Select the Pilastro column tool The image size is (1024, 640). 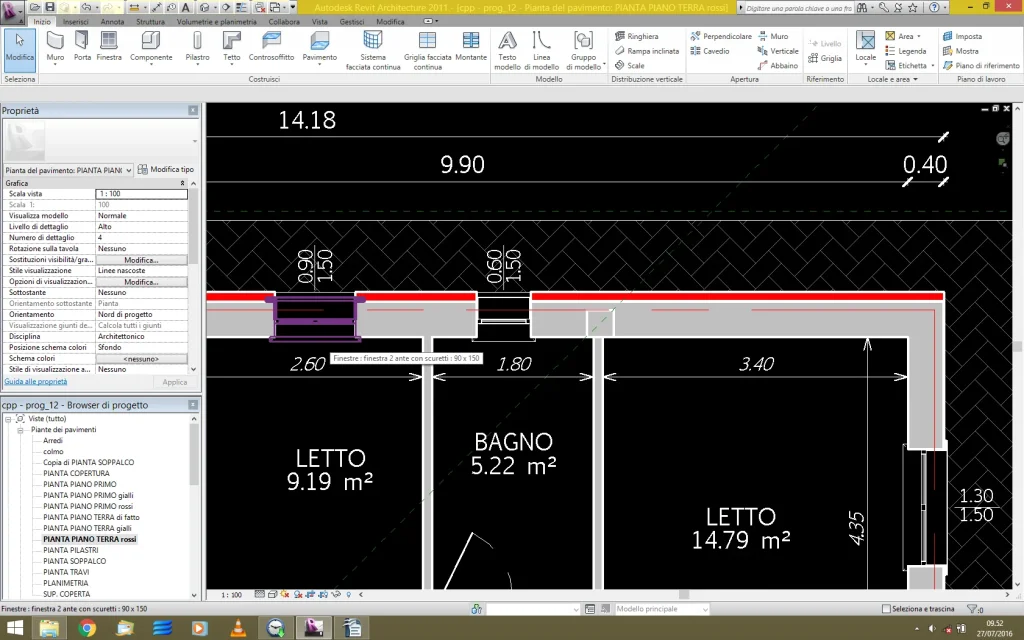[x=197, y=48]
